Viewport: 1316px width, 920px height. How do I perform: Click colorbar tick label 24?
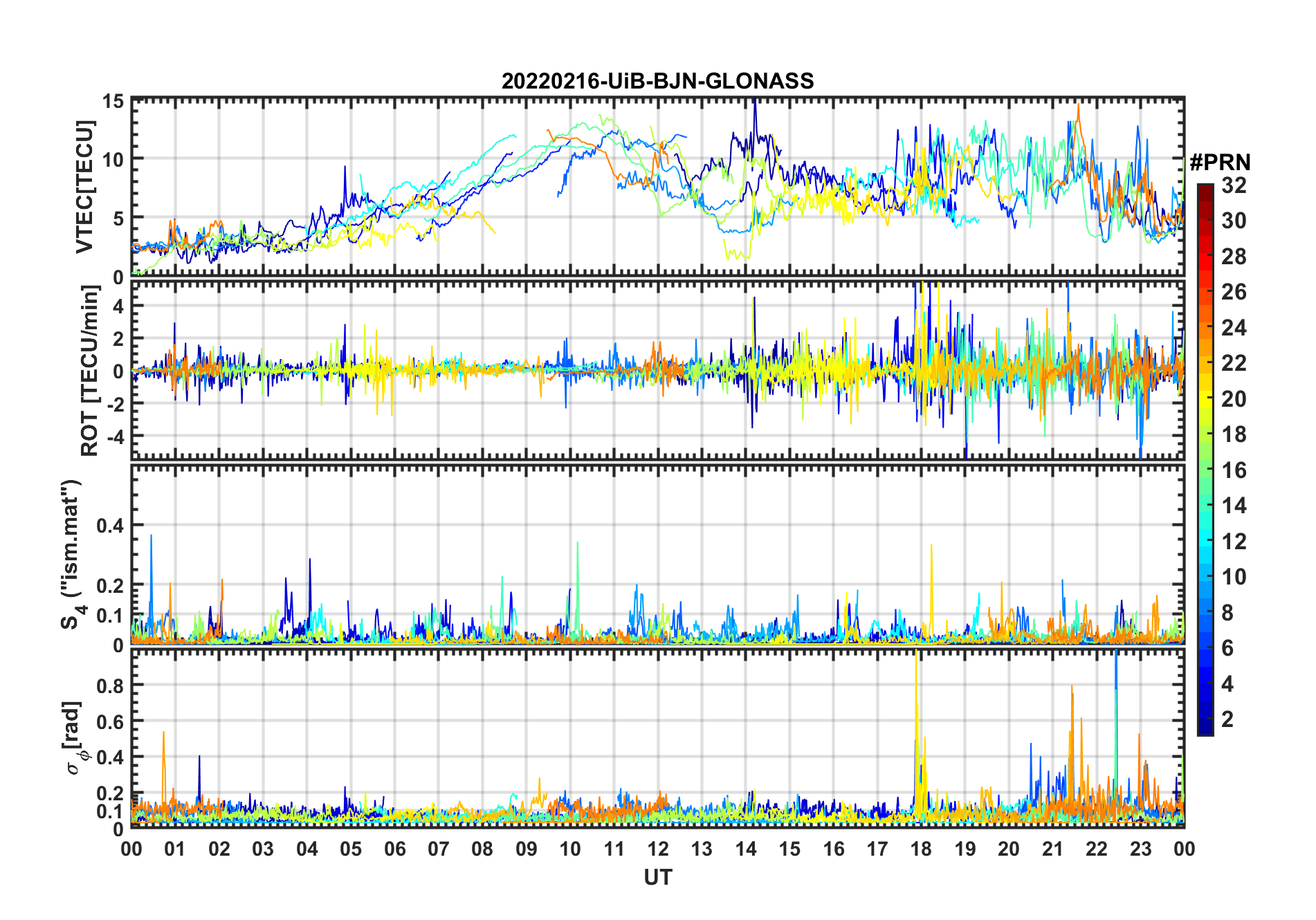pyautogui.click(x=1234, y=327)
